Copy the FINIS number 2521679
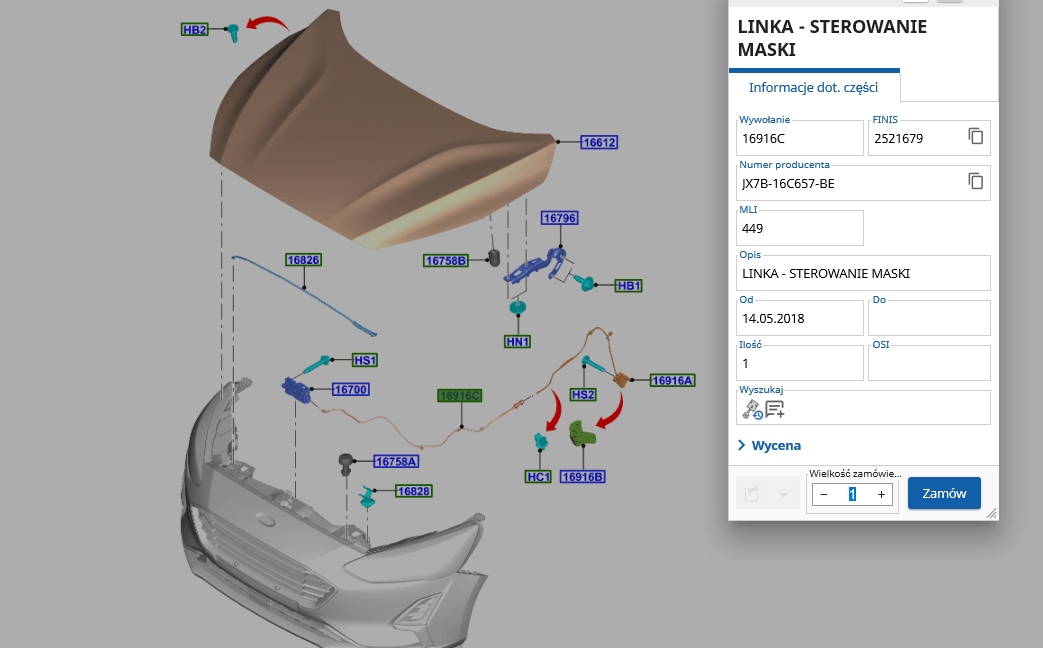Screen dimensions: 1043x648 point(976,136)
